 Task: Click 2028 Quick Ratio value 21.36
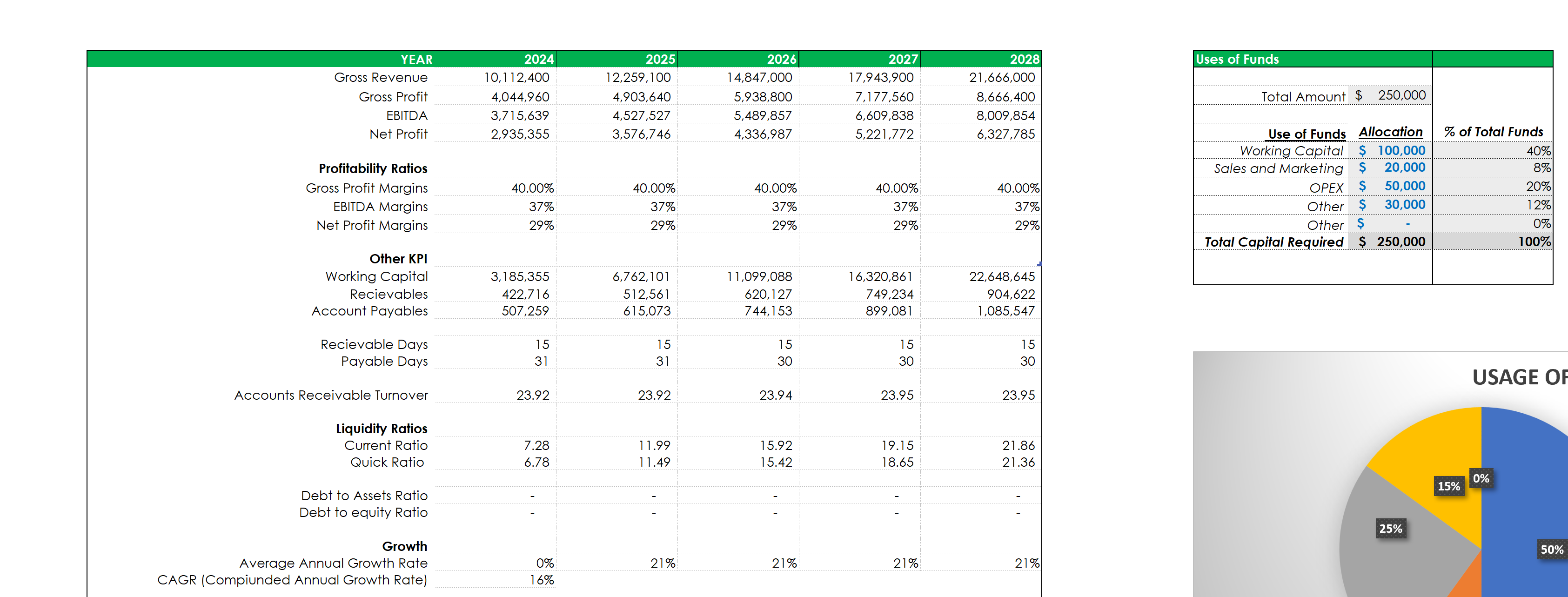(1019, 462)
